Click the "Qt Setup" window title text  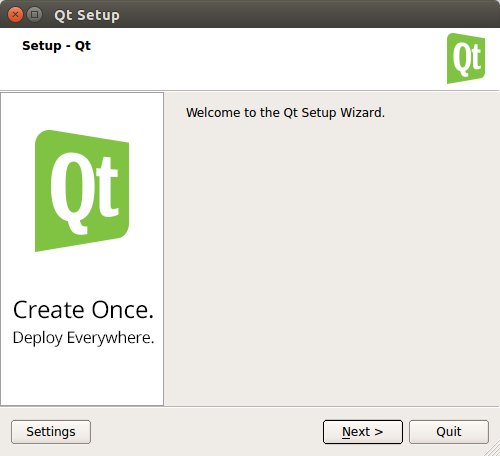pyautogui.click(x=87, y=15)
